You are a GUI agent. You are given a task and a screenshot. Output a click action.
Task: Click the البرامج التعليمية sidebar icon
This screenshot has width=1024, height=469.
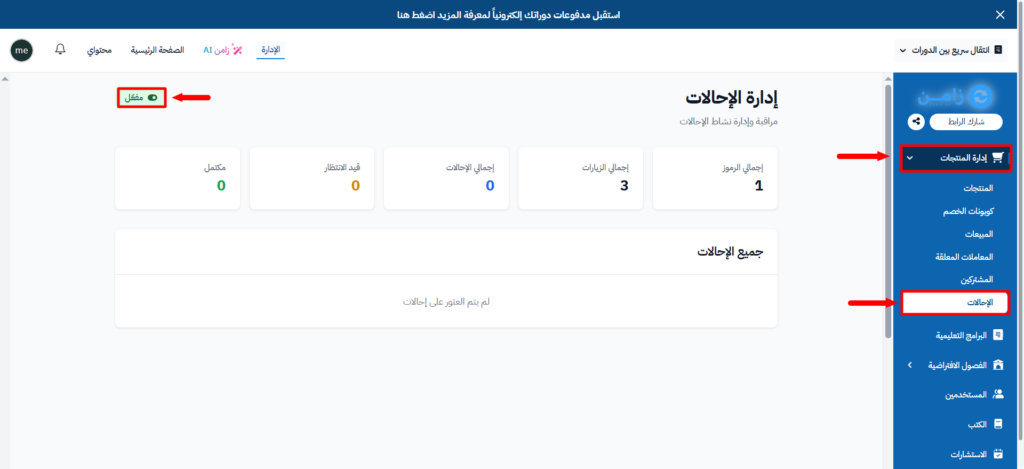pyautogui.click(x=997, y=336)
